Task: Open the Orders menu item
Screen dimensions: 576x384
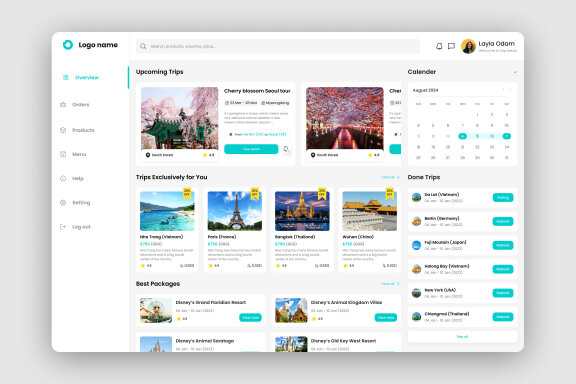Action: (80, 105)
